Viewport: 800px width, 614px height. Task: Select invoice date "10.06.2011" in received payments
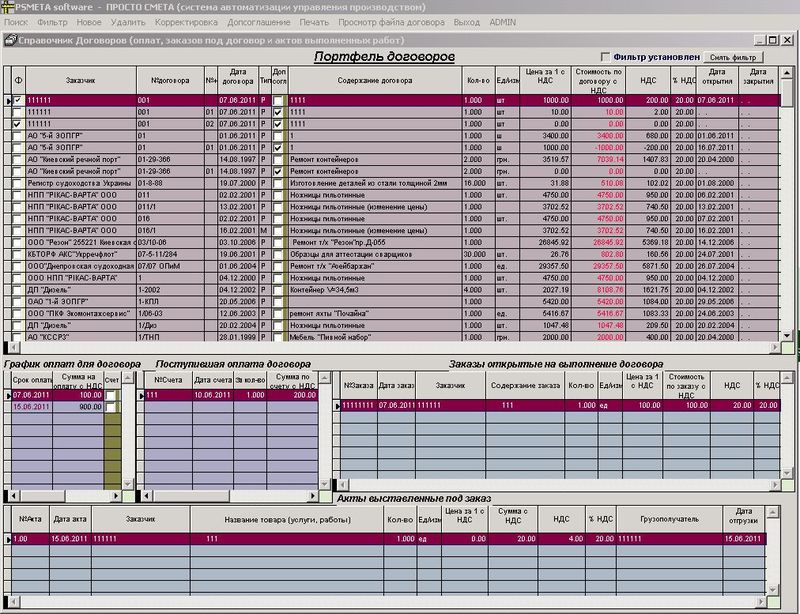[213, 395]
